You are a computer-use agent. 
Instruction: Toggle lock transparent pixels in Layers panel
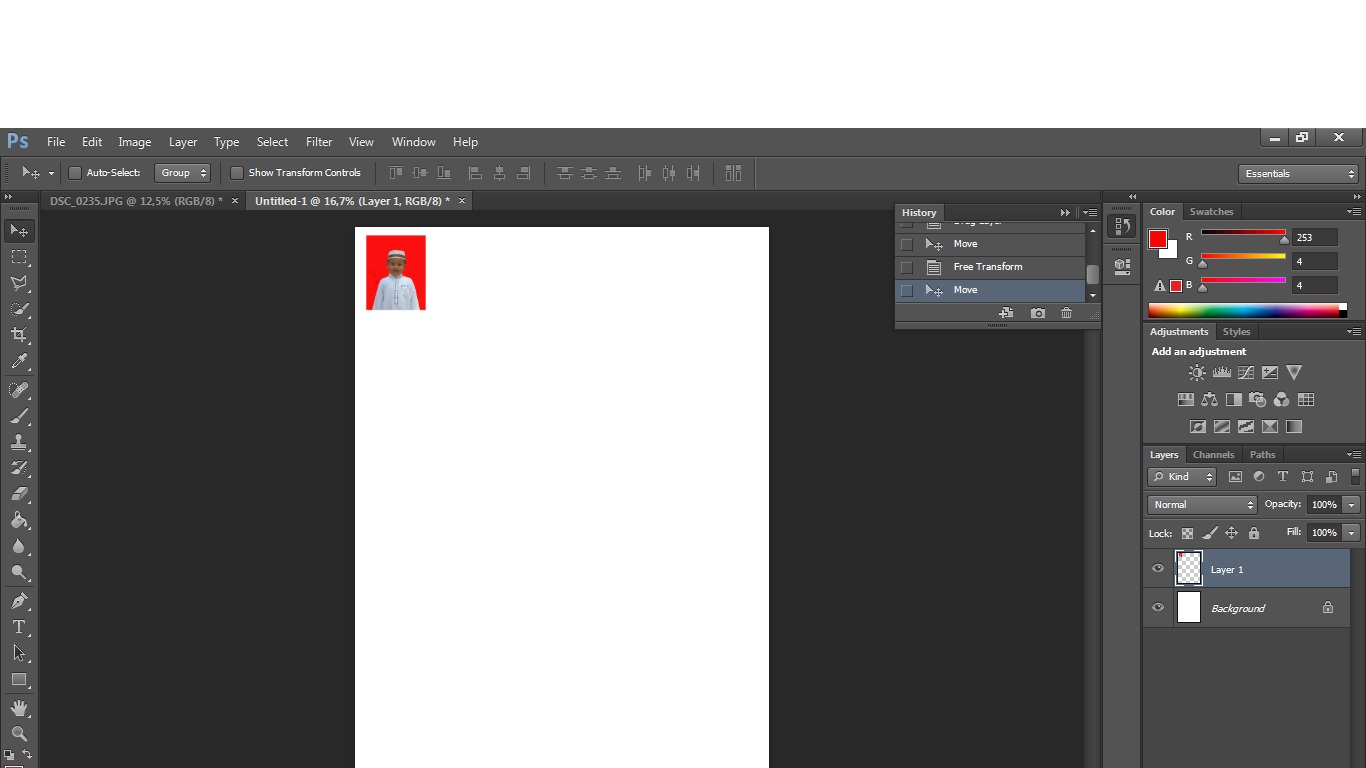click(1187, 534)
